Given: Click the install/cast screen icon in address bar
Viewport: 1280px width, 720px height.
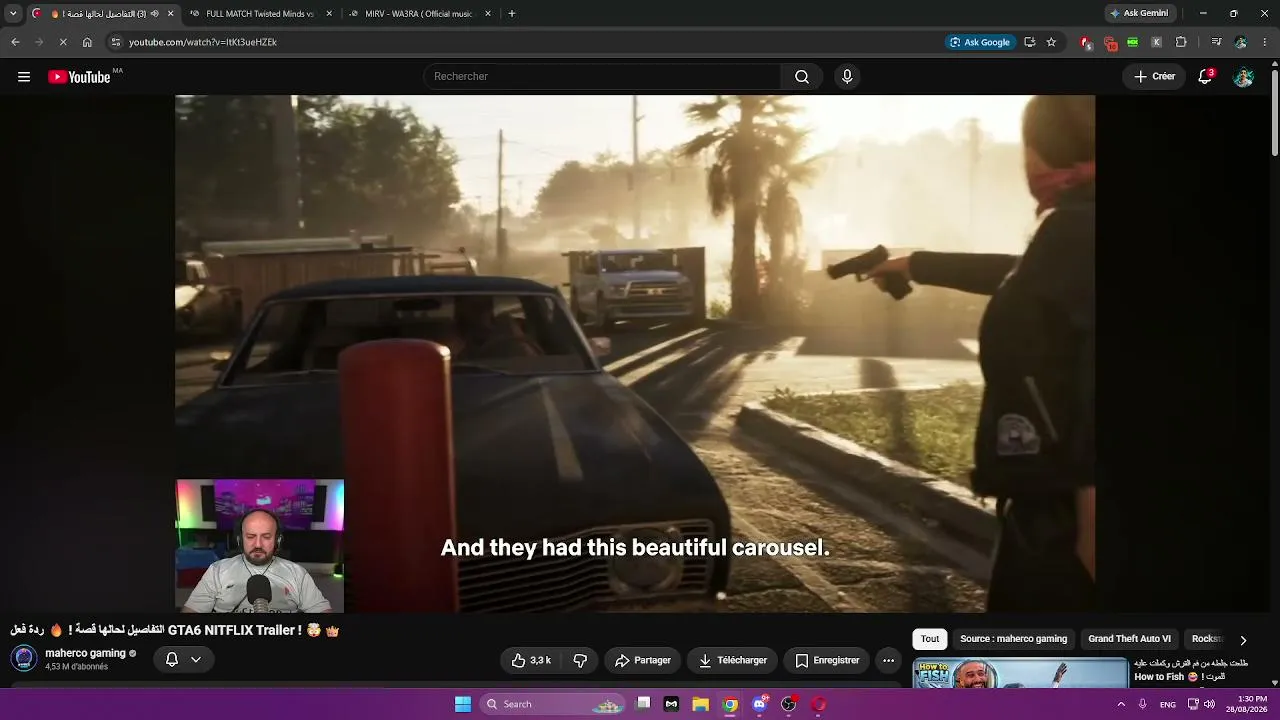Looking at the screenshot, I should 1029,42.
